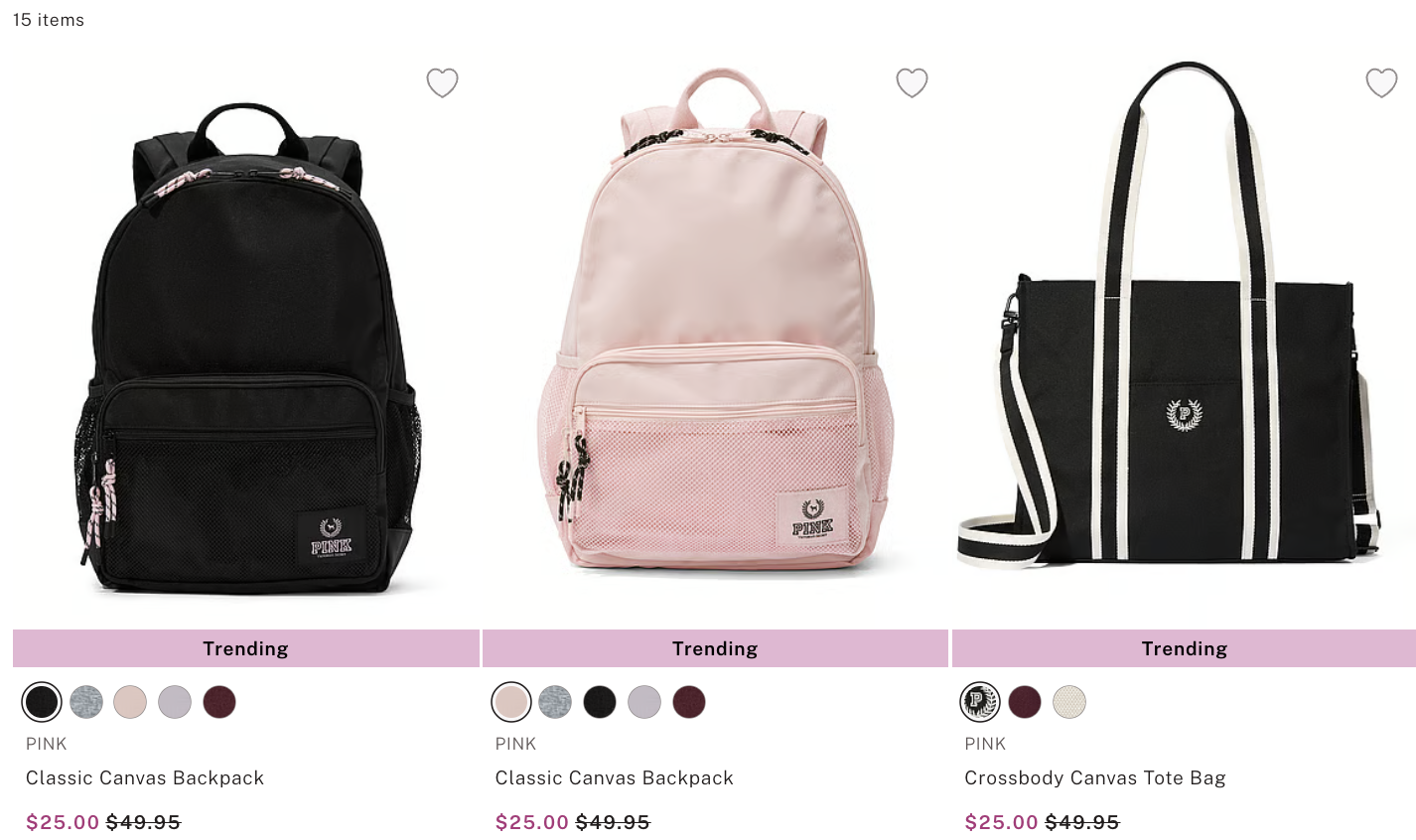Click heart icon on pink backpack
This screenshot has width=1416, height=840.
tap(912, 82)
